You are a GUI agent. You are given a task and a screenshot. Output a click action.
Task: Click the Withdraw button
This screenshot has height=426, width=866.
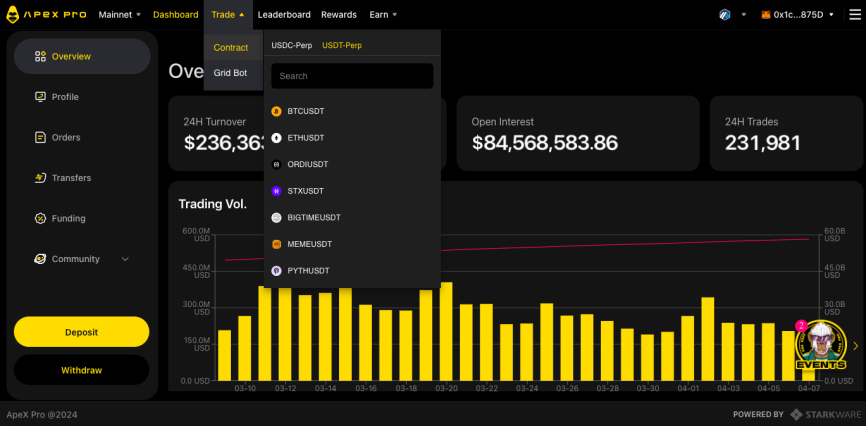(82, 370)
